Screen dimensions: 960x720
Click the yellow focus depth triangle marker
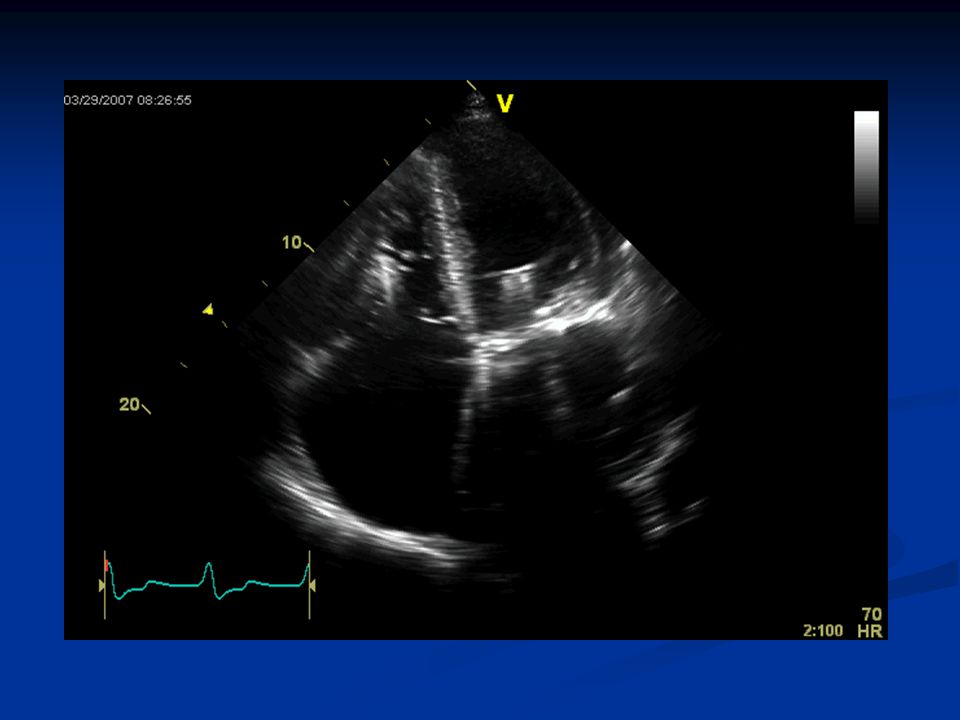click(x=208, y=309)
